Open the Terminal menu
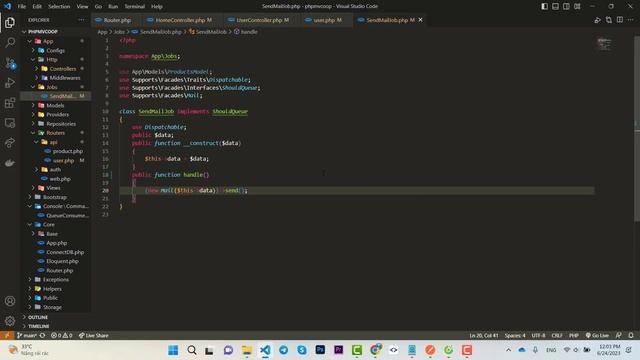The height and width of the screenshot is (360, 640). pos(135,6)
